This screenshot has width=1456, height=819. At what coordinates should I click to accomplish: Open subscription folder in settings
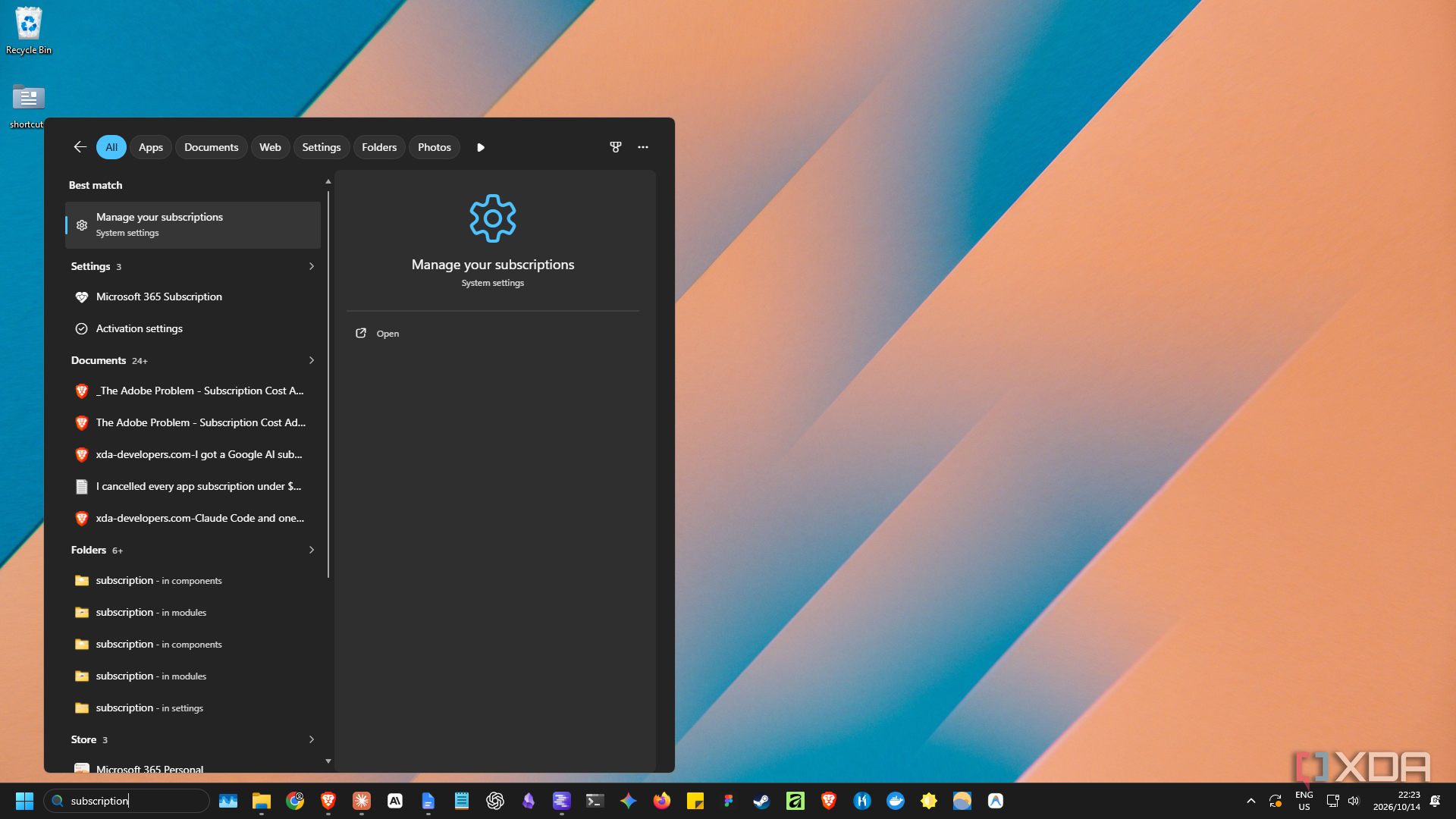coord(193,708)
